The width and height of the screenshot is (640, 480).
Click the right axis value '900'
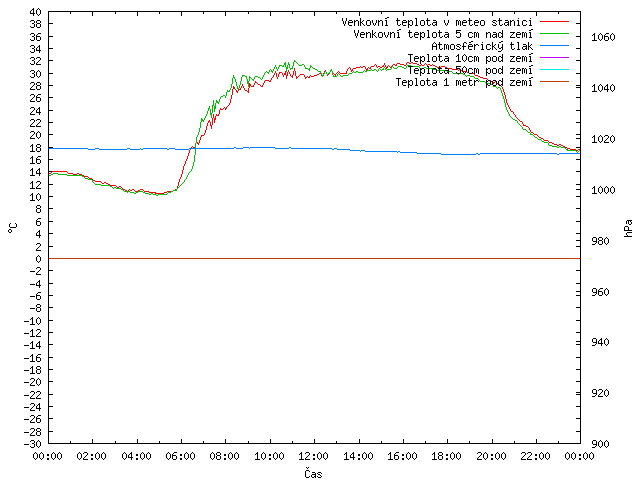click(600, 444)
